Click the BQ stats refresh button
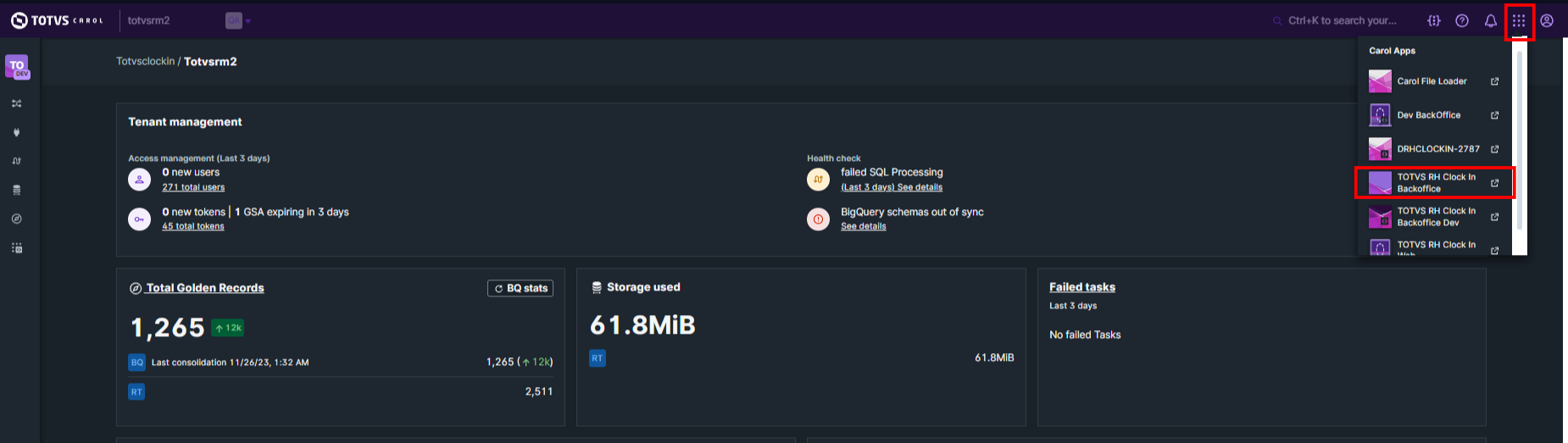Viewport: 1568px width, 443px height. (x=520, y=289)
